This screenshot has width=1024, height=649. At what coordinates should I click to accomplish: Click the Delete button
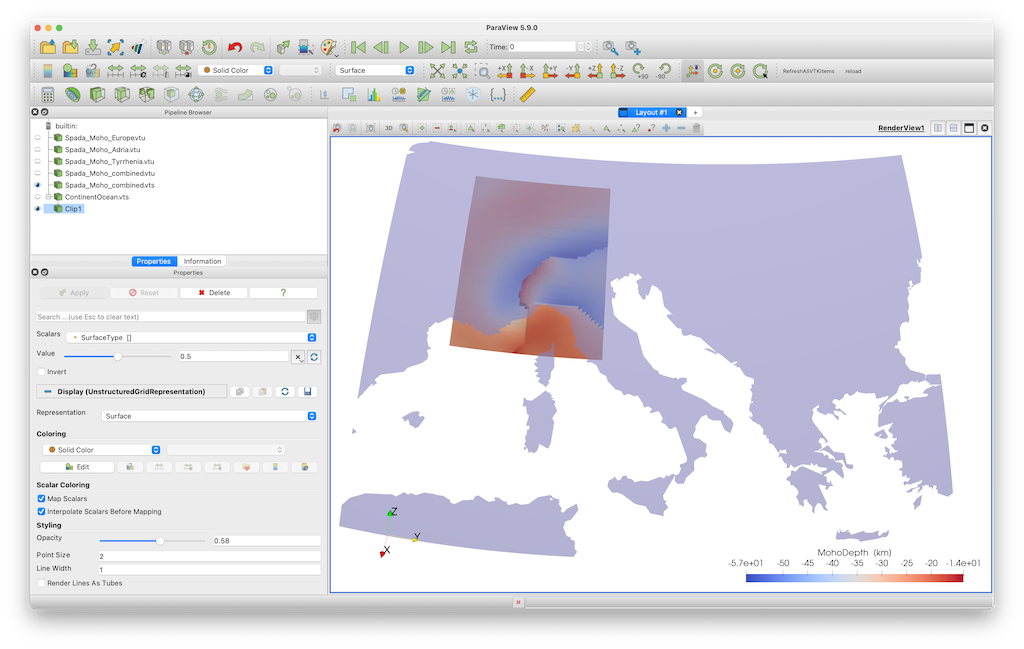pyautogui.click(x=213, y=293)
